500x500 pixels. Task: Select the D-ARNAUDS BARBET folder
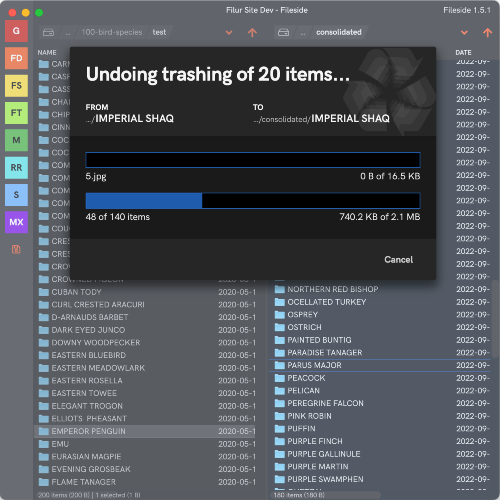[x=146, y=317]
